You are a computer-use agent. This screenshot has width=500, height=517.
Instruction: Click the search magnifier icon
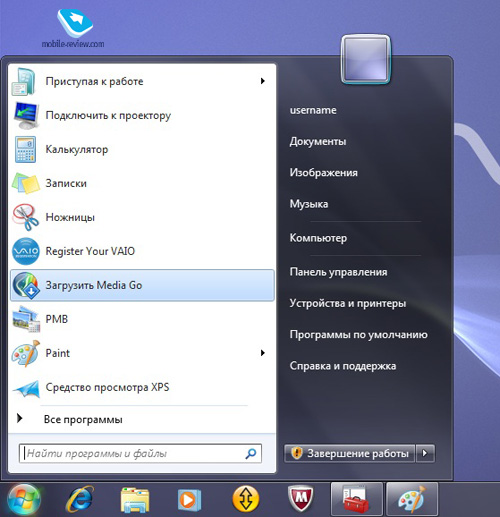tap(251, 453)
